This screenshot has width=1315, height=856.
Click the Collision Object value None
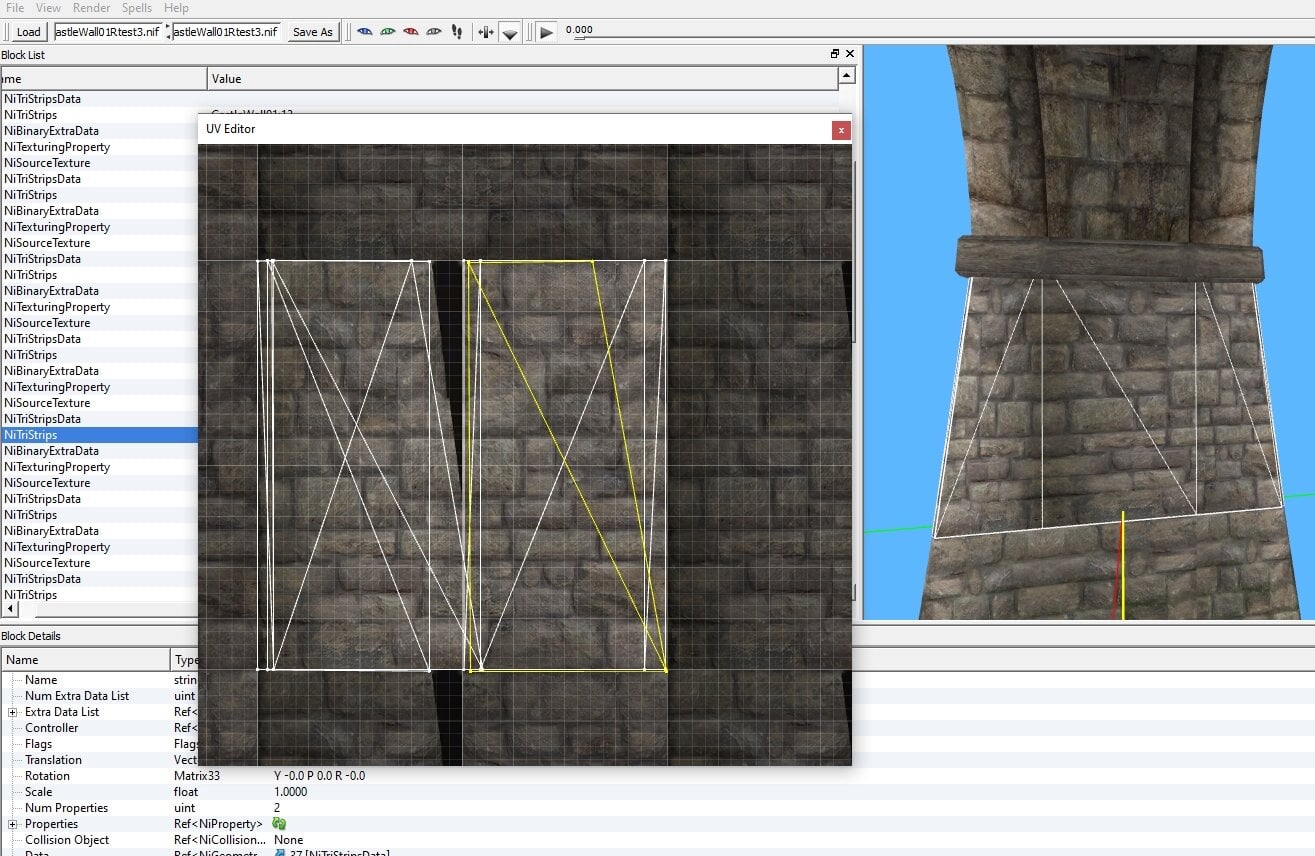pyautogui.click(x=288, y=840)
